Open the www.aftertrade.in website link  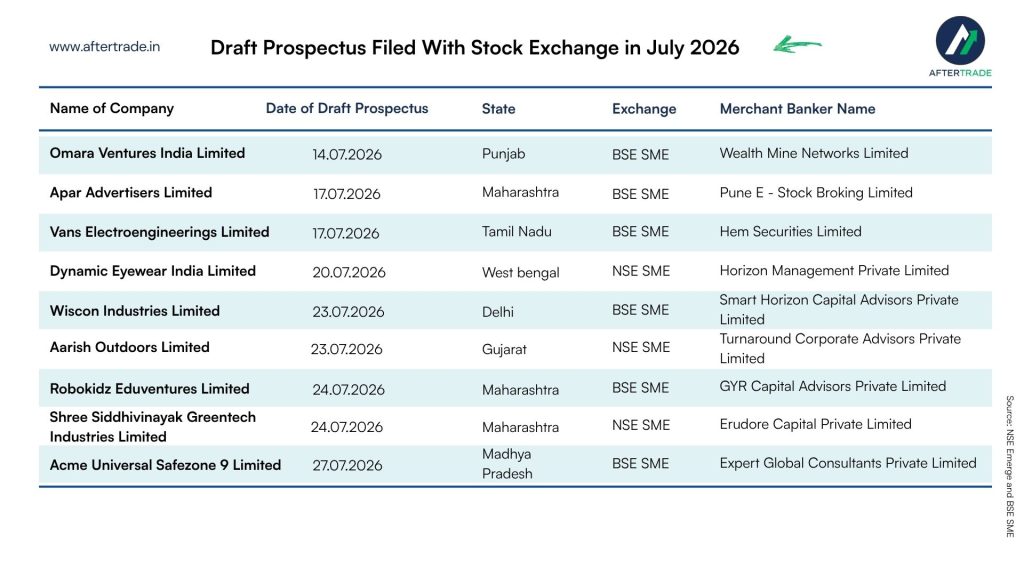point(104,46)
